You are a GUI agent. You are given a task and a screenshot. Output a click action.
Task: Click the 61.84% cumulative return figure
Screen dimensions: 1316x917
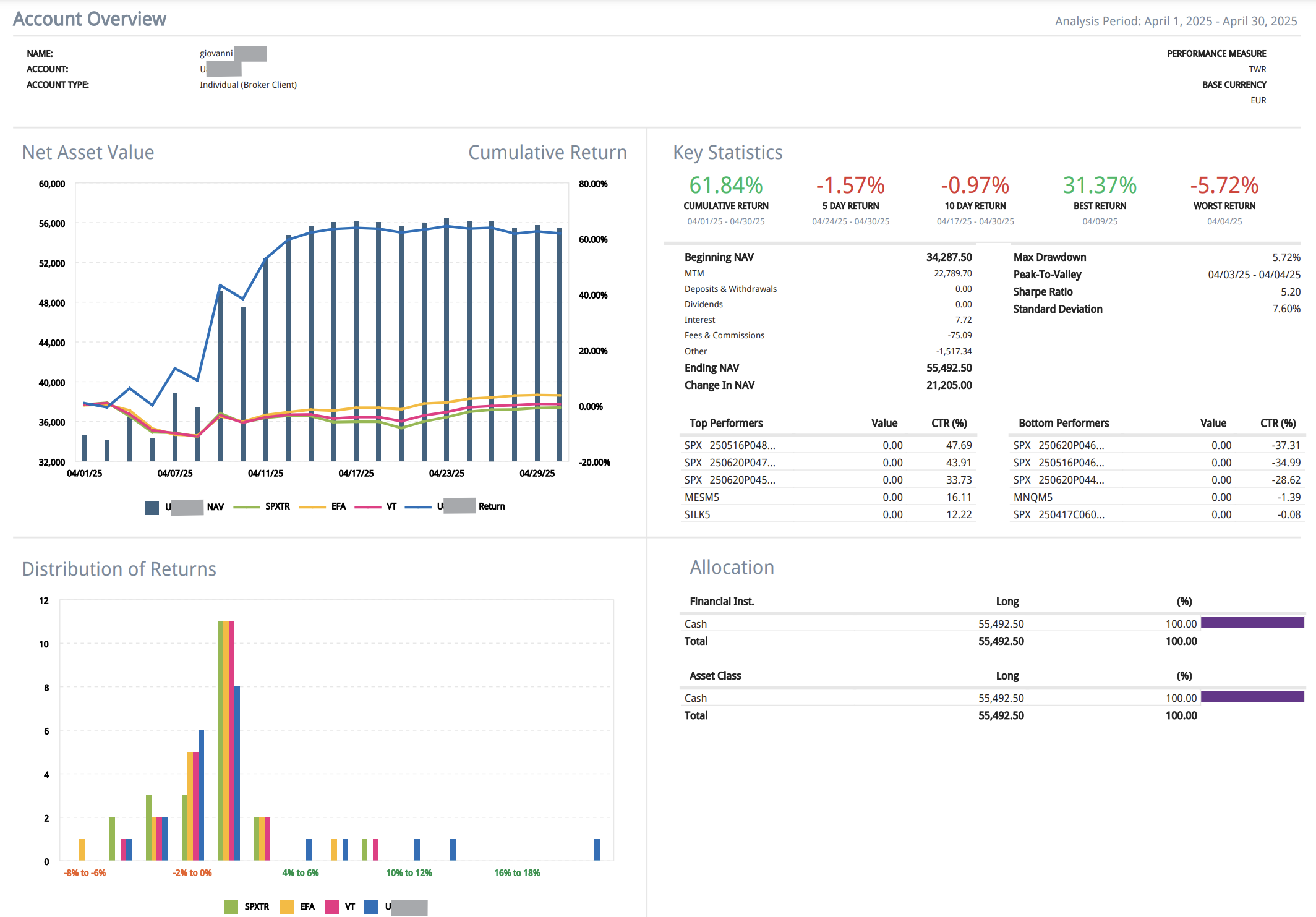pyautogui.click(x=725, y=185)
